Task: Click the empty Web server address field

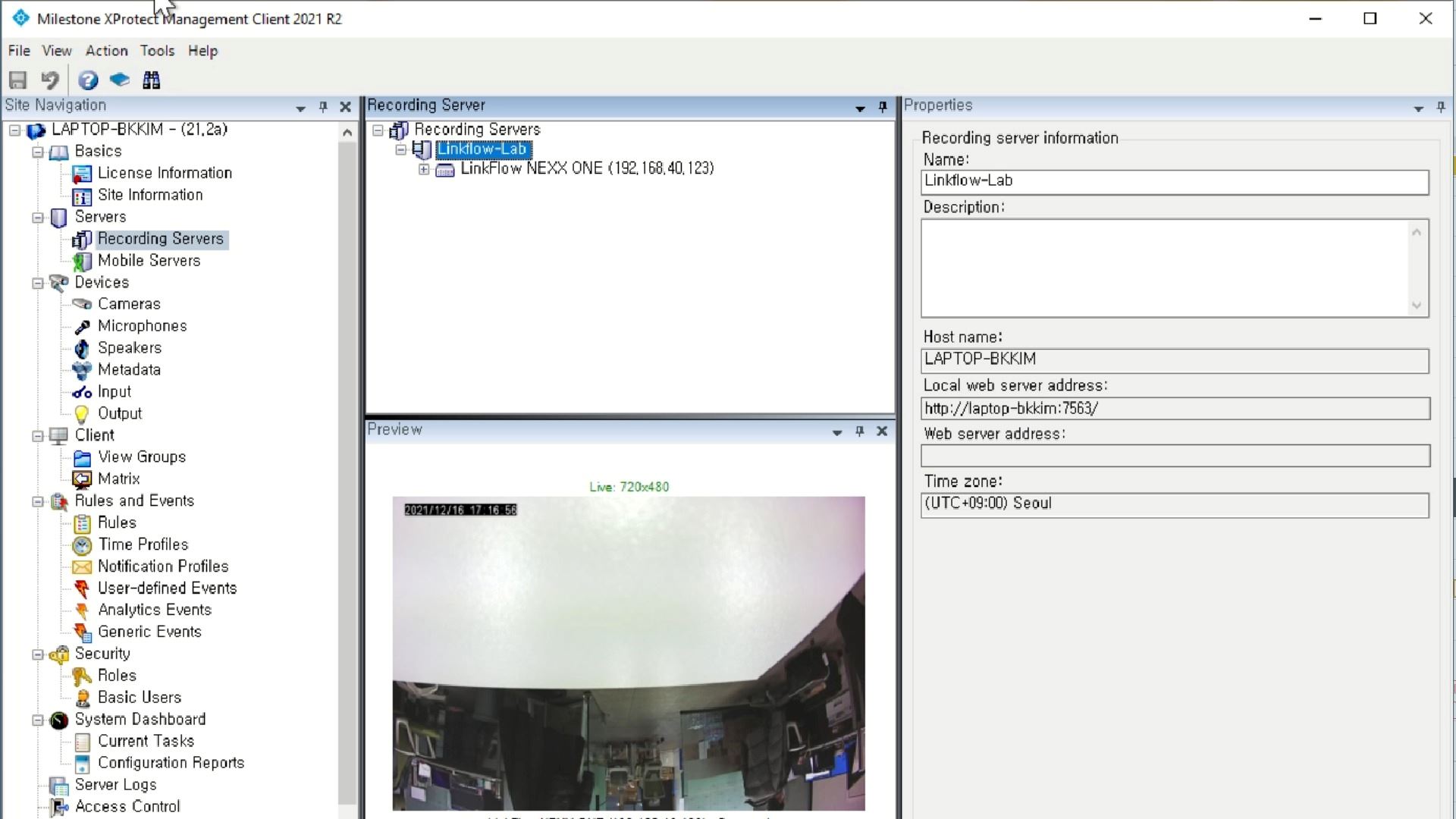Action: point(1175,456)
